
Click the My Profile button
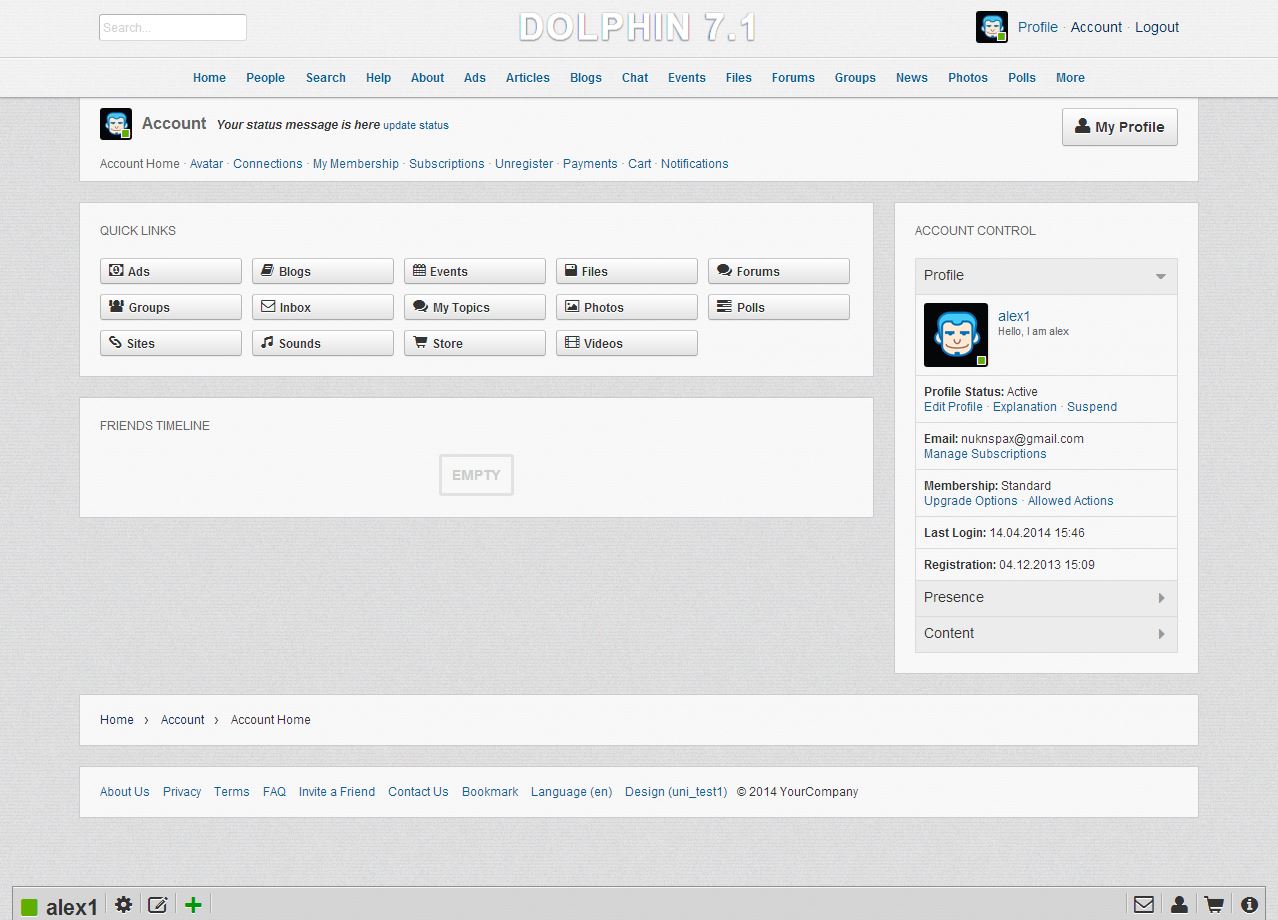click(x=1119, y=127)
